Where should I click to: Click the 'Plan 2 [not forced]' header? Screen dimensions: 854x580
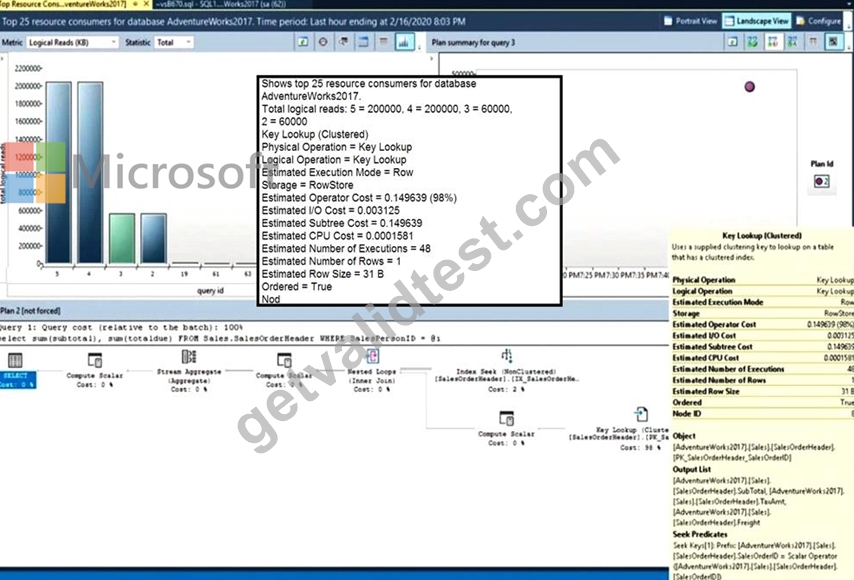30,311
